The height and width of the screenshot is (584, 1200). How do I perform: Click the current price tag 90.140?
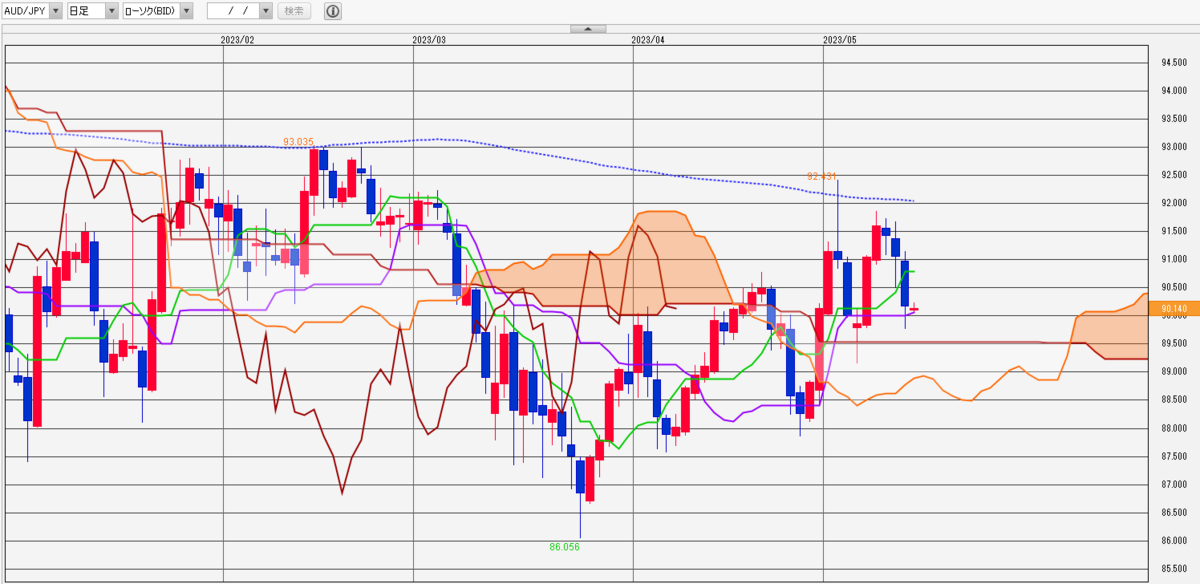(x=1174, y=309)
